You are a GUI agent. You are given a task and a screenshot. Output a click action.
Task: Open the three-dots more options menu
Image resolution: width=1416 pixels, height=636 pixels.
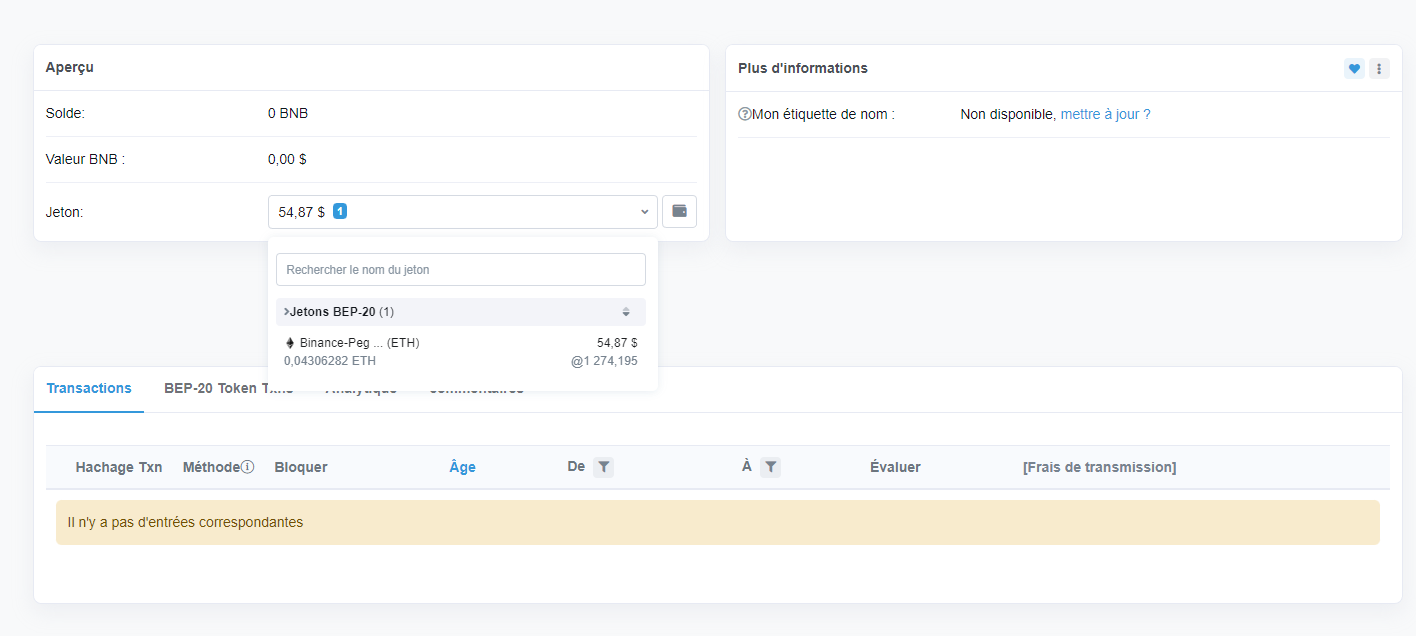click(1379, 69)
